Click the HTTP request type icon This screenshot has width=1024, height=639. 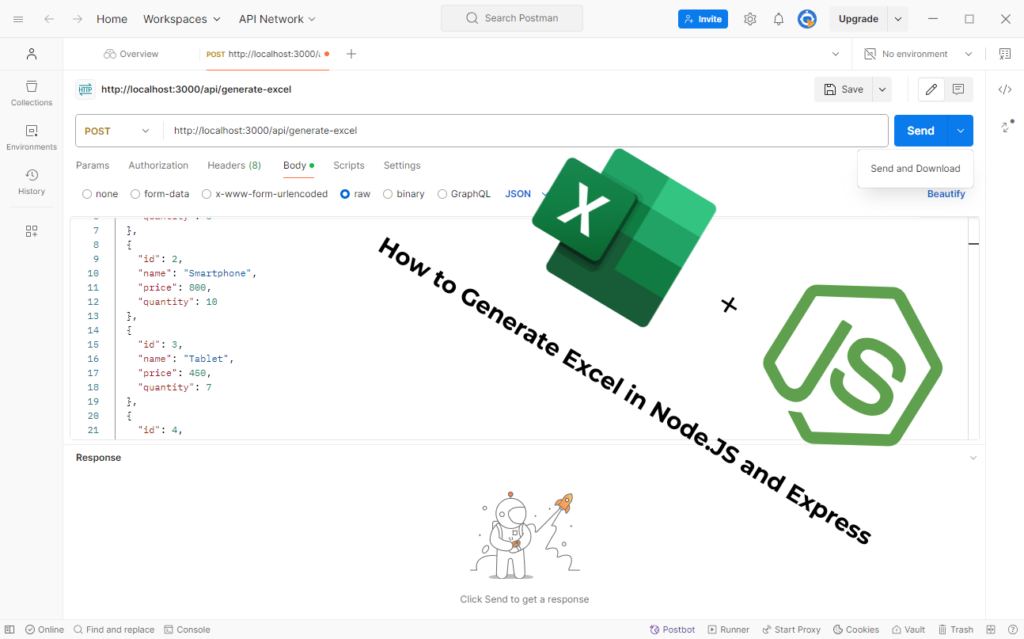[x=86, y=90]
